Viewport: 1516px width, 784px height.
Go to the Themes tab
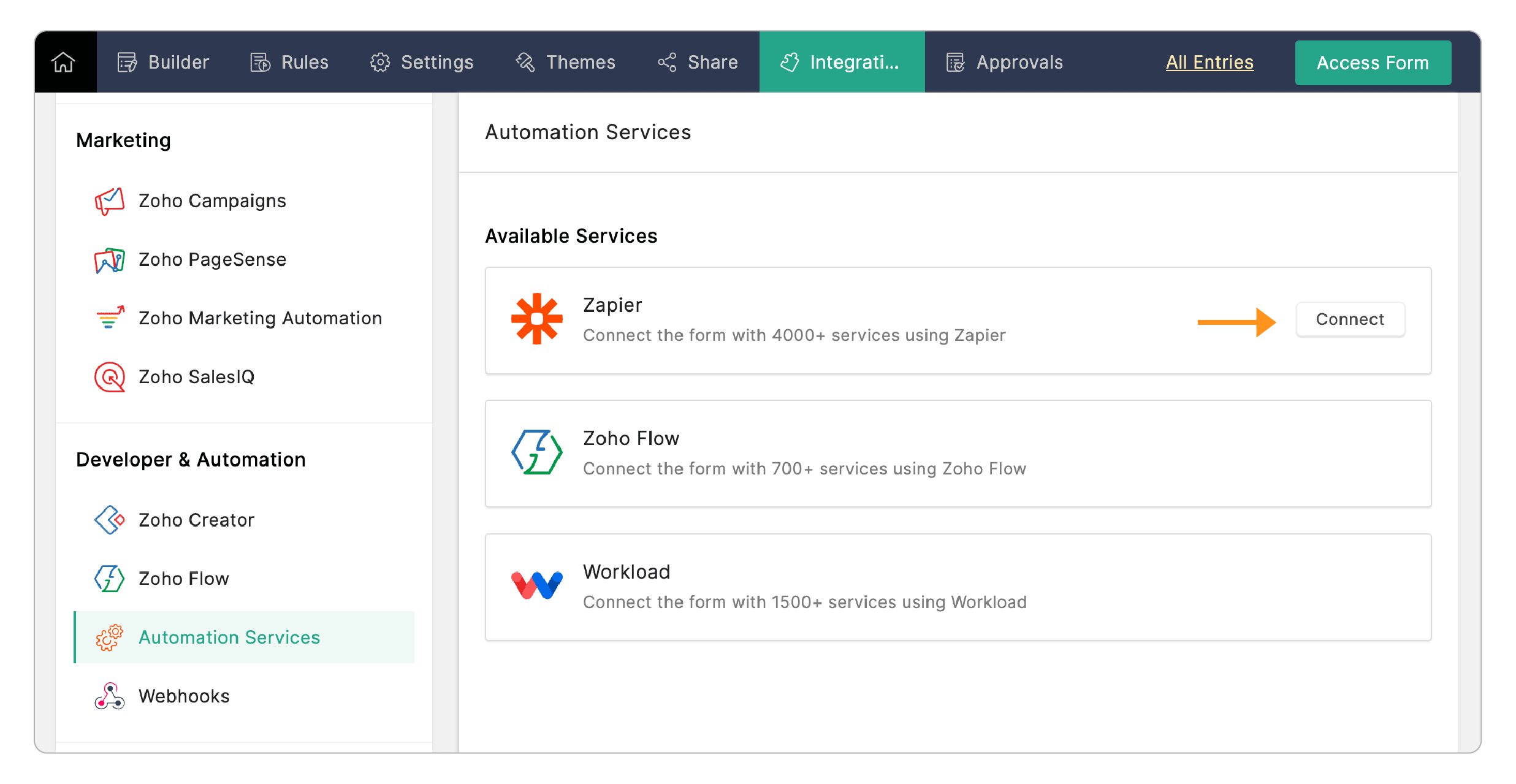pyautogui.click(x=565, y=62)
